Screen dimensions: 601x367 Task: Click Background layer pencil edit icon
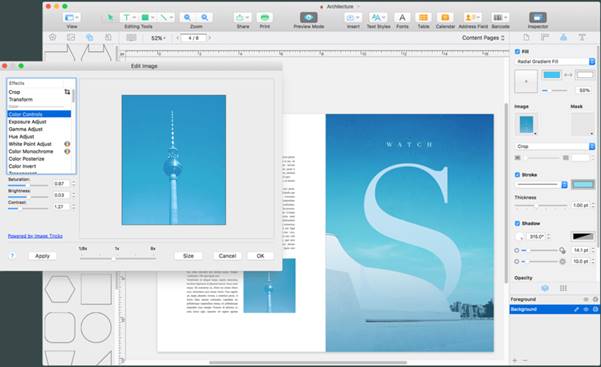[576, 309]
